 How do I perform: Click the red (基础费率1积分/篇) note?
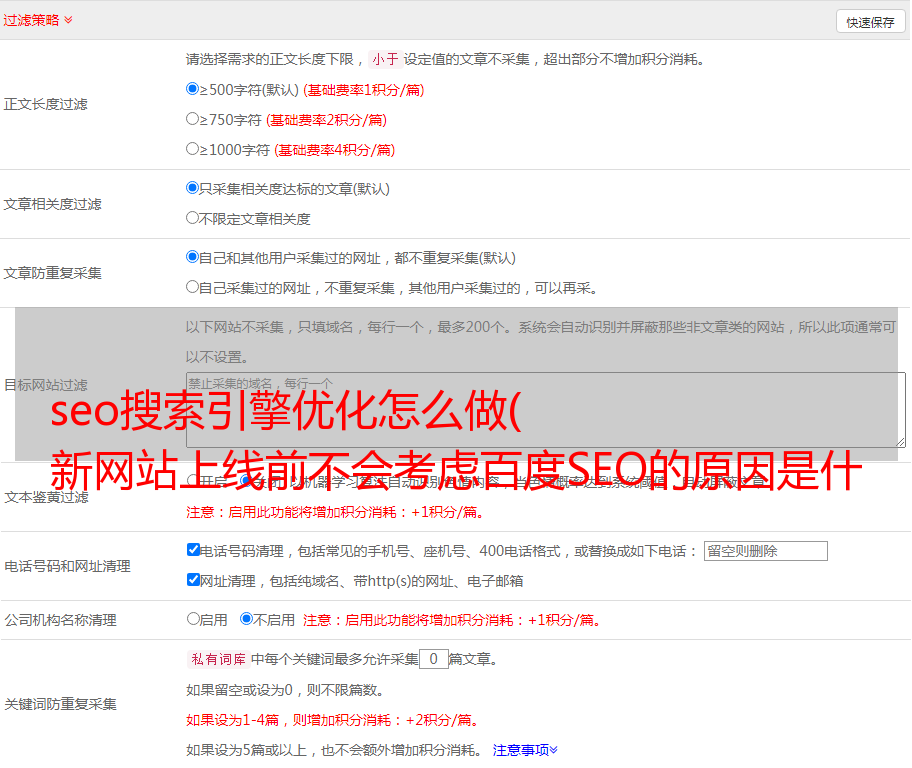(364, 90)
